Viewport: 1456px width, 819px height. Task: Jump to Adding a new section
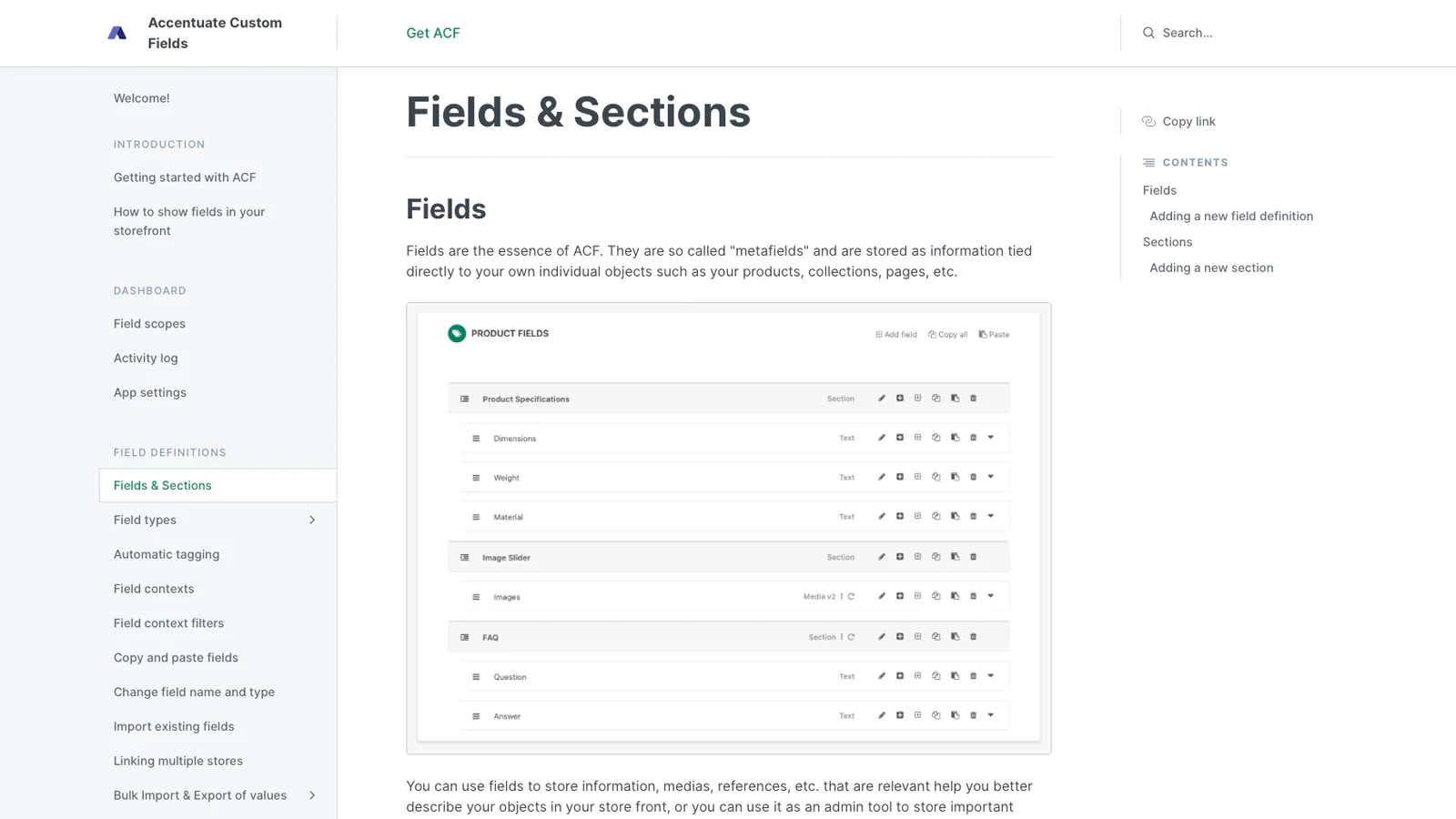(1211, 268)
